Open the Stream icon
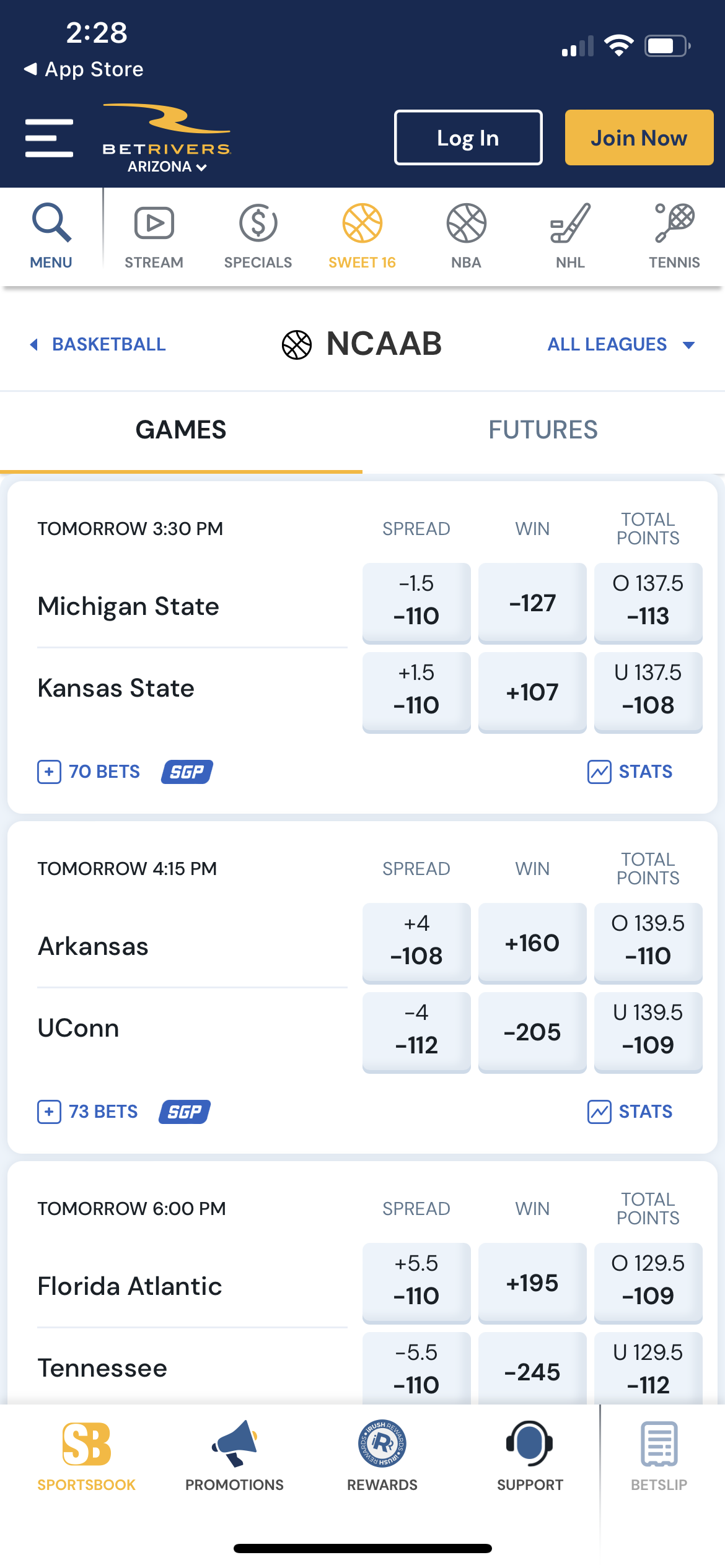 tap(154, 223)
